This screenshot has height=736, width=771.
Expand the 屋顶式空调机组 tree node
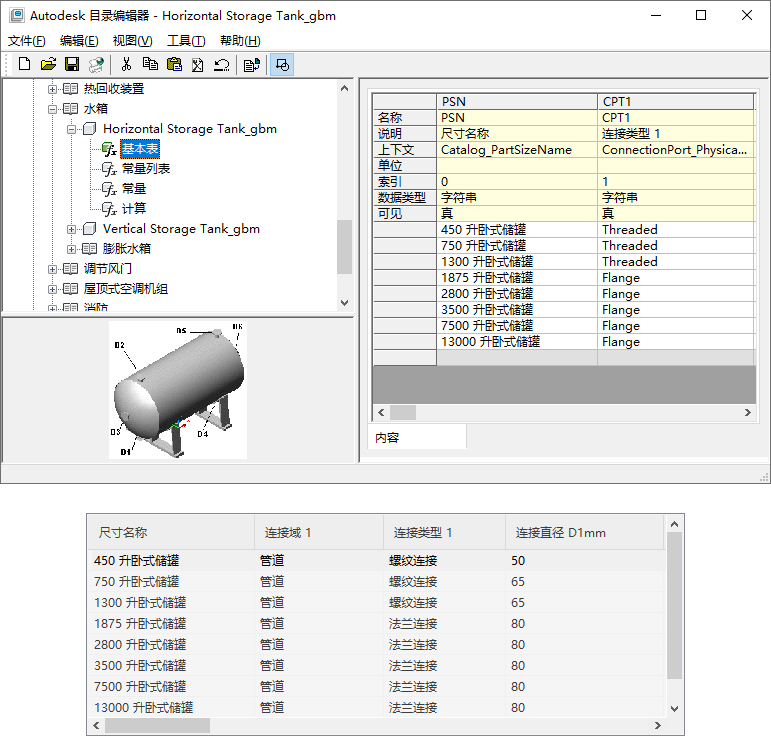pos(52,289)
